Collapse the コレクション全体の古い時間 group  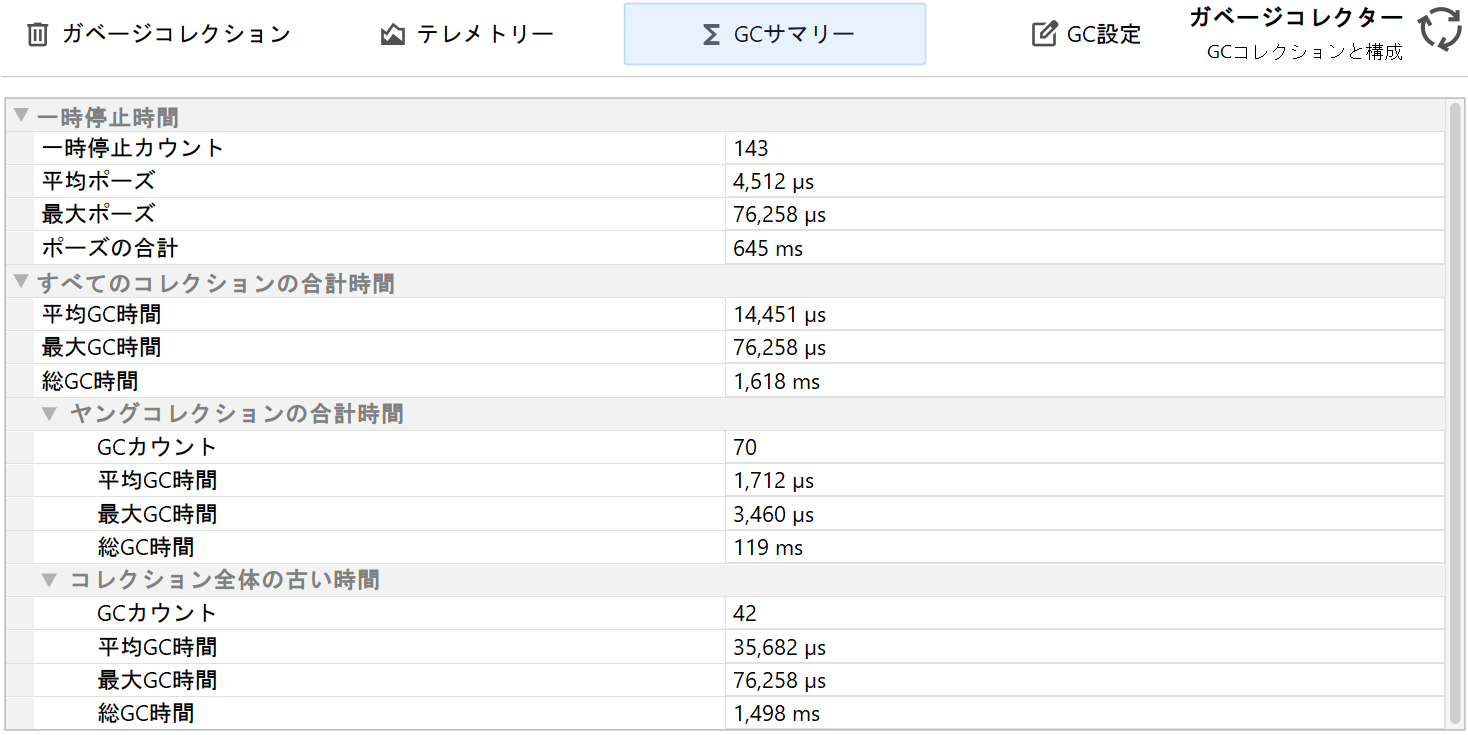point(49,580)
